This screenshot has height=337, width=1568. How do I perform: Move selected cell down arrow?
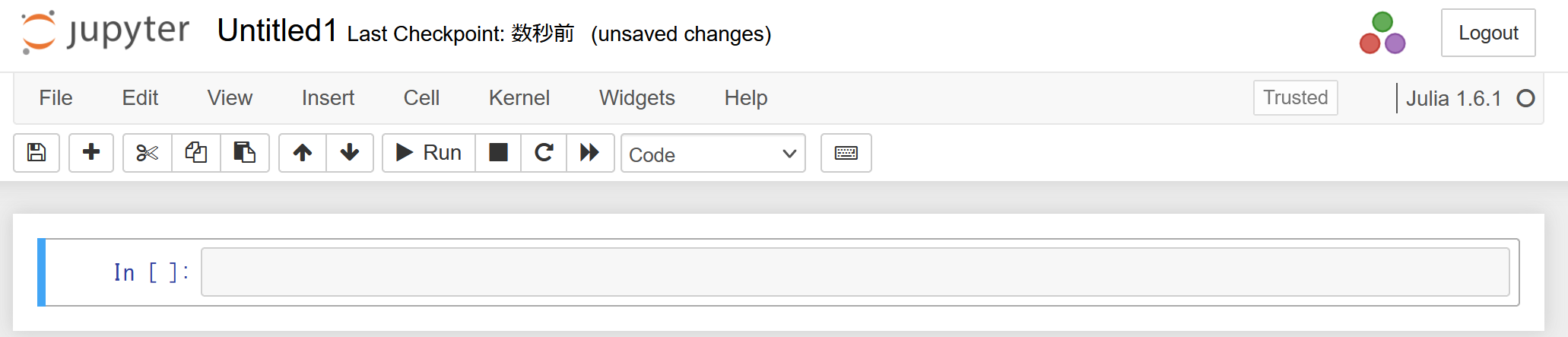pos(350,153)
